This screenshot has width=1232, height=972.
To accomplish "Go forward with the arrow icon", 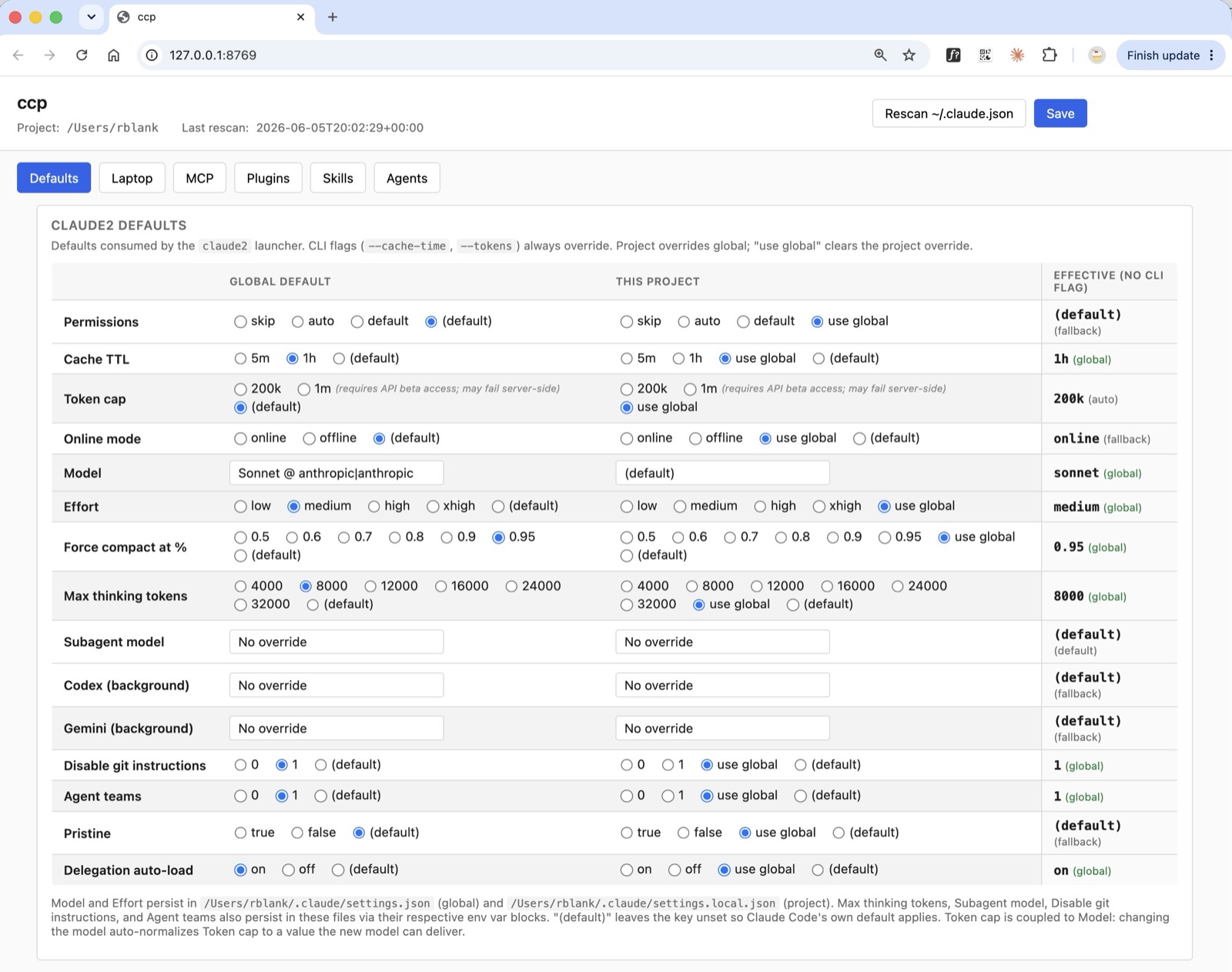I will [x=50, y=55].
